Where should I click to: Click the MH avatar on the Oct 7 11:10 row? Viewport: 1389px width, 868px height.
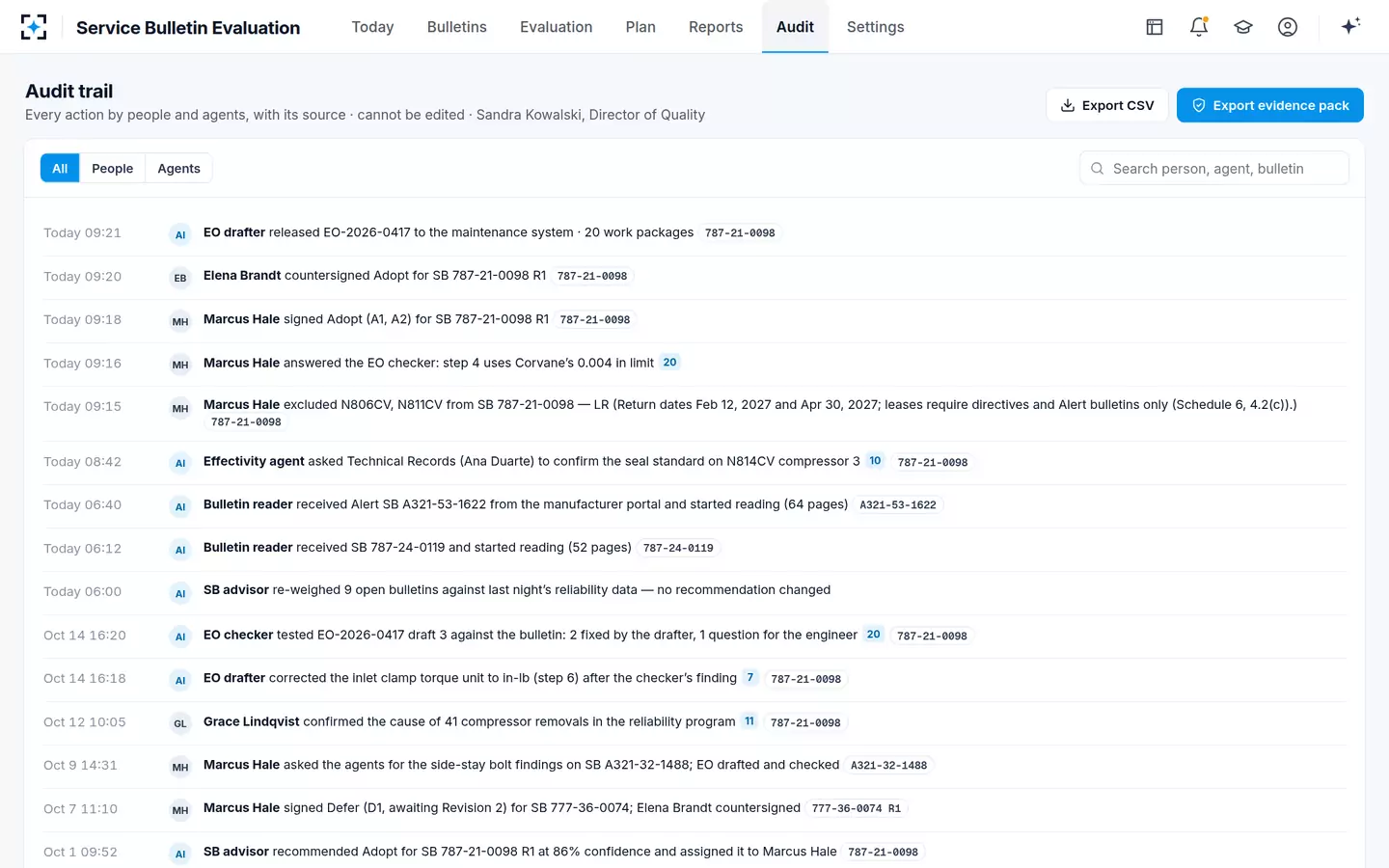pos(180,810)
